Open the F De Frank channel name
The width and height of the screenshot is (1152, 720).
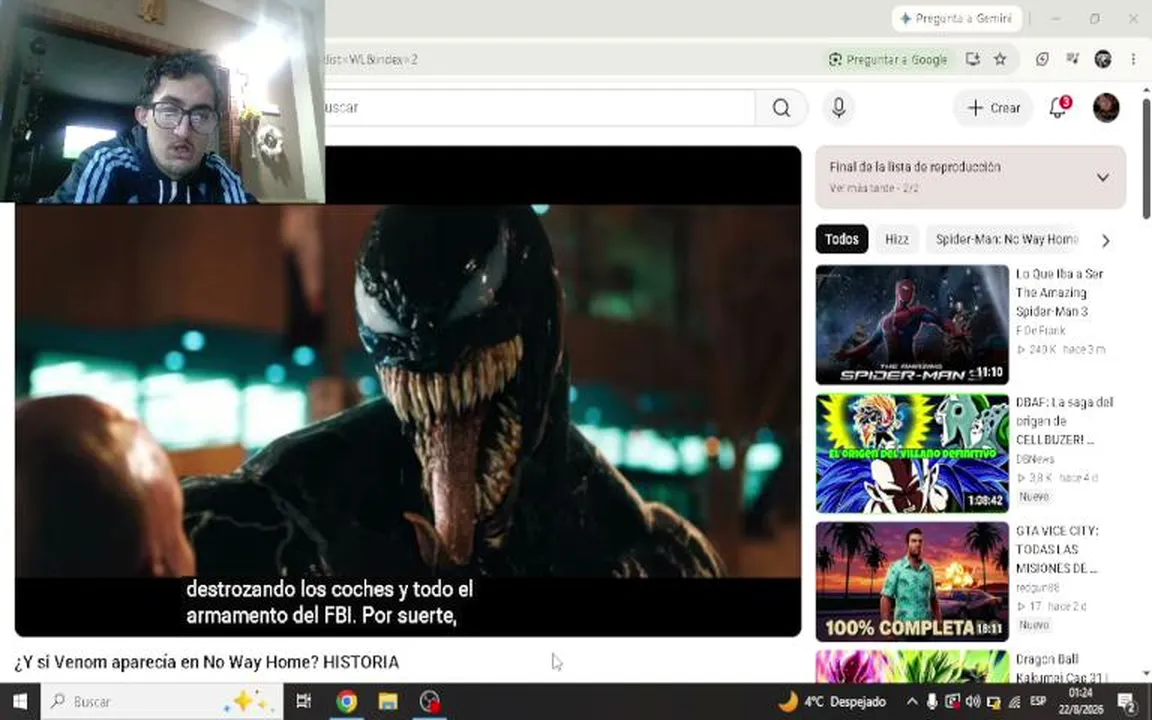tap(1040, 331)
